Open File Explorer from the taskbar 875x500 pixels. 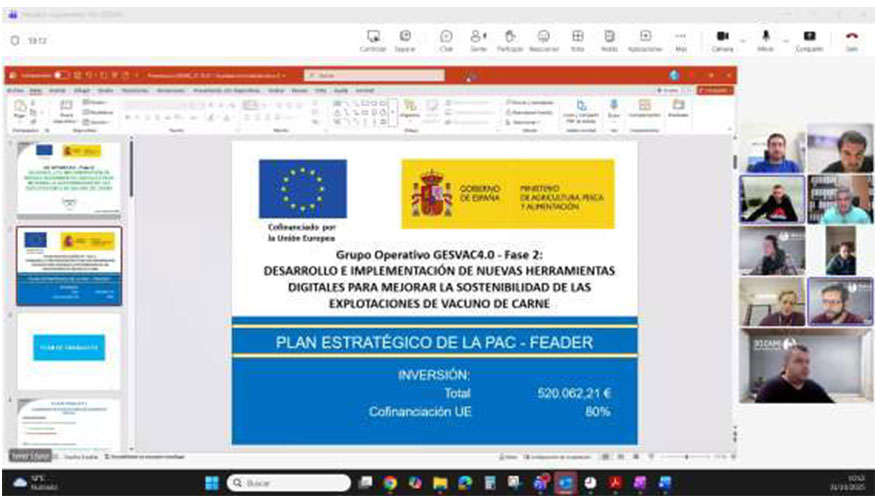[x=440, y=483]
